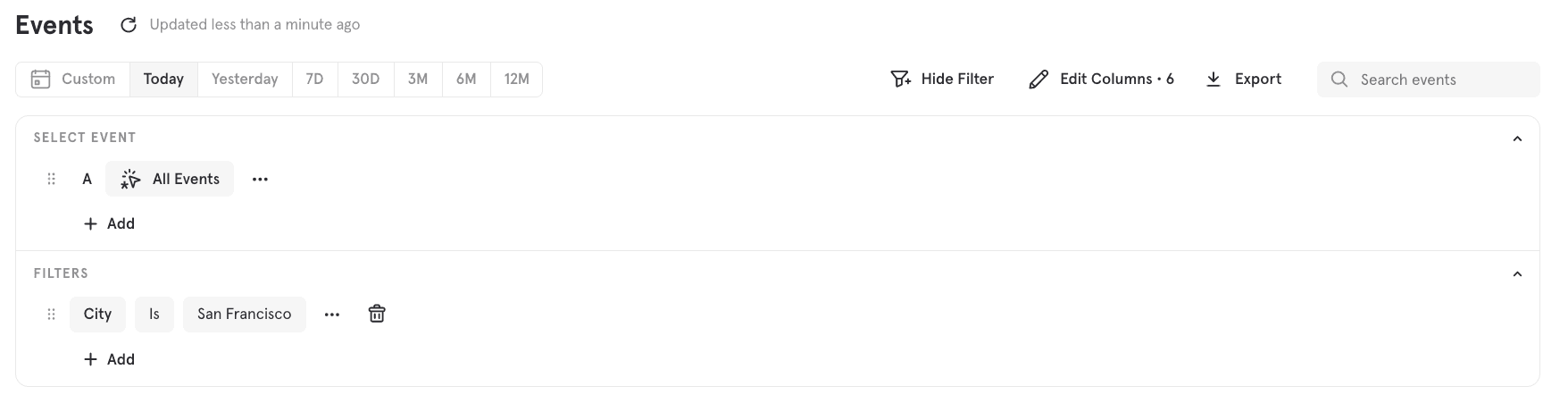Add a new filter condition
This screenshot has height=403, width=1568.
coord(109,359)
